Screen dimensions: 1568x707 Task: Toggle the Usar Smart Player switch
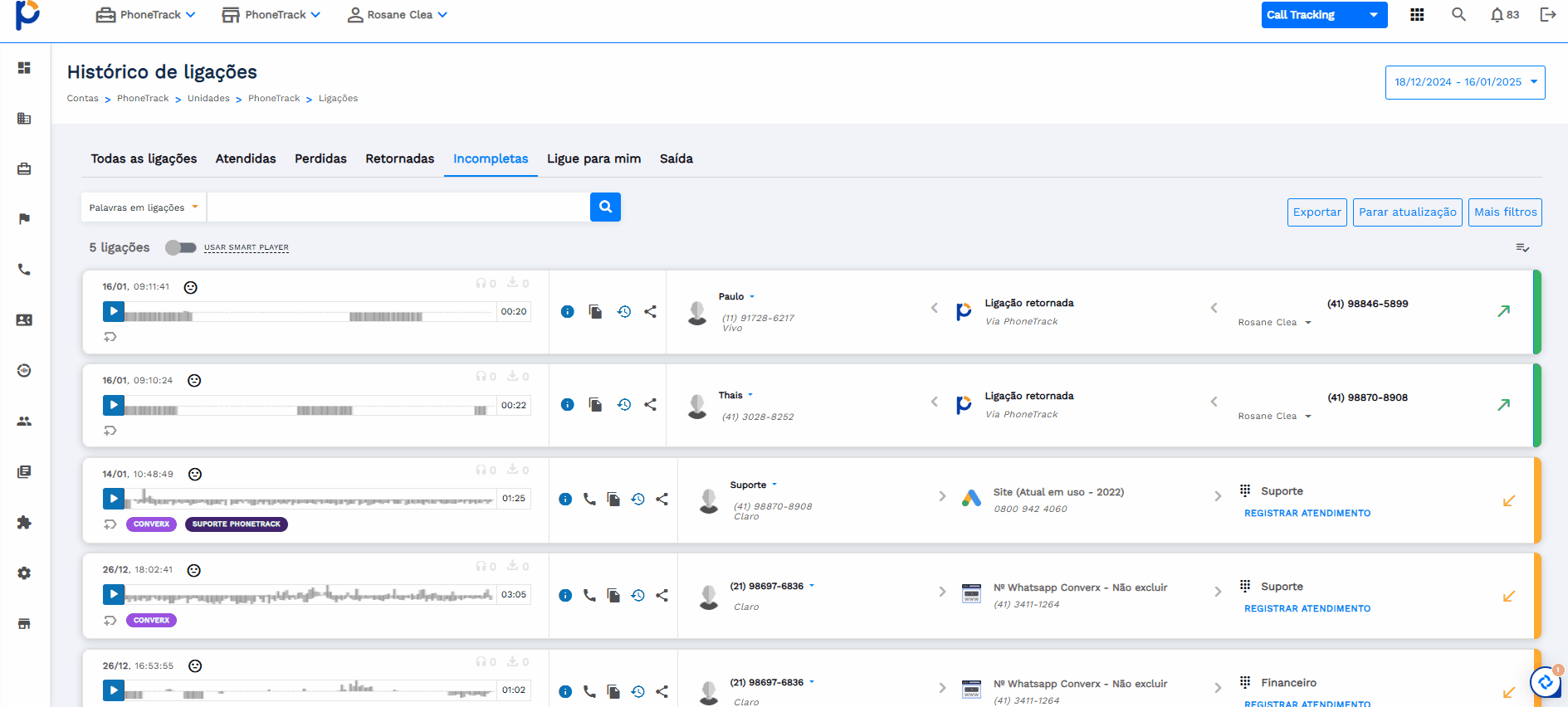click(x=180, y=247)
